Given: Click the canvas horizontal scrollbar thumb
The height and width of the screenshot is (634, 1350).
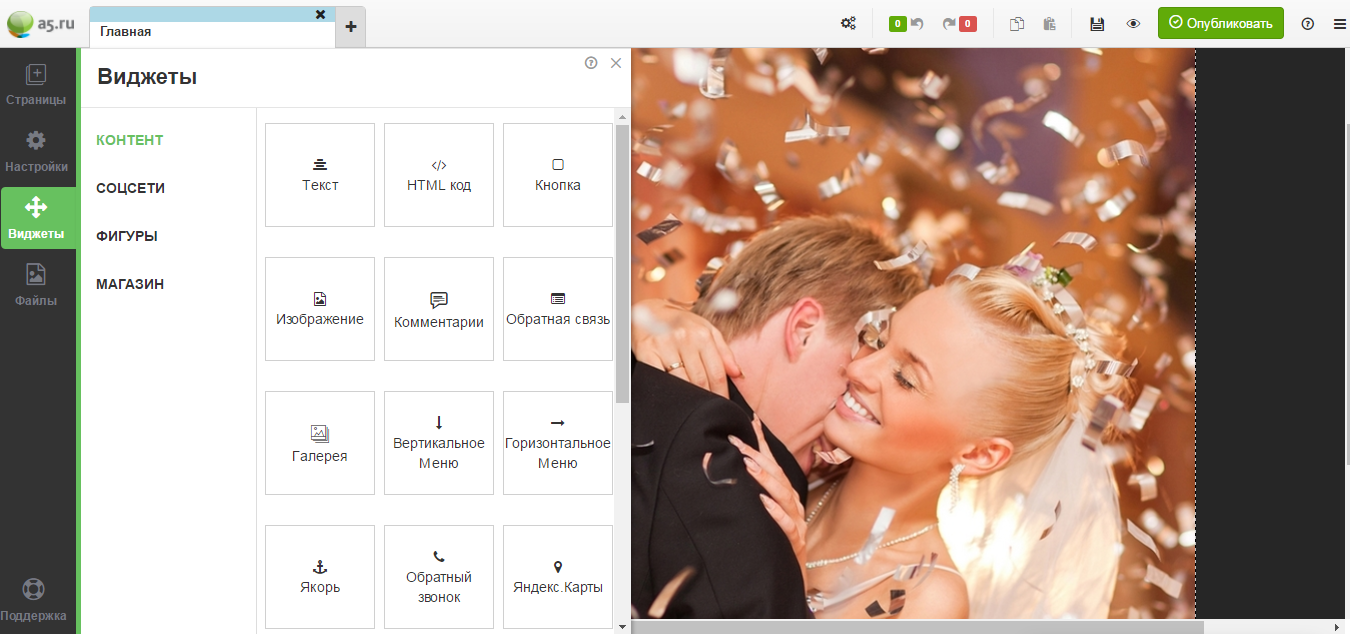Looking at the screenshot, I should click(917, 627).
